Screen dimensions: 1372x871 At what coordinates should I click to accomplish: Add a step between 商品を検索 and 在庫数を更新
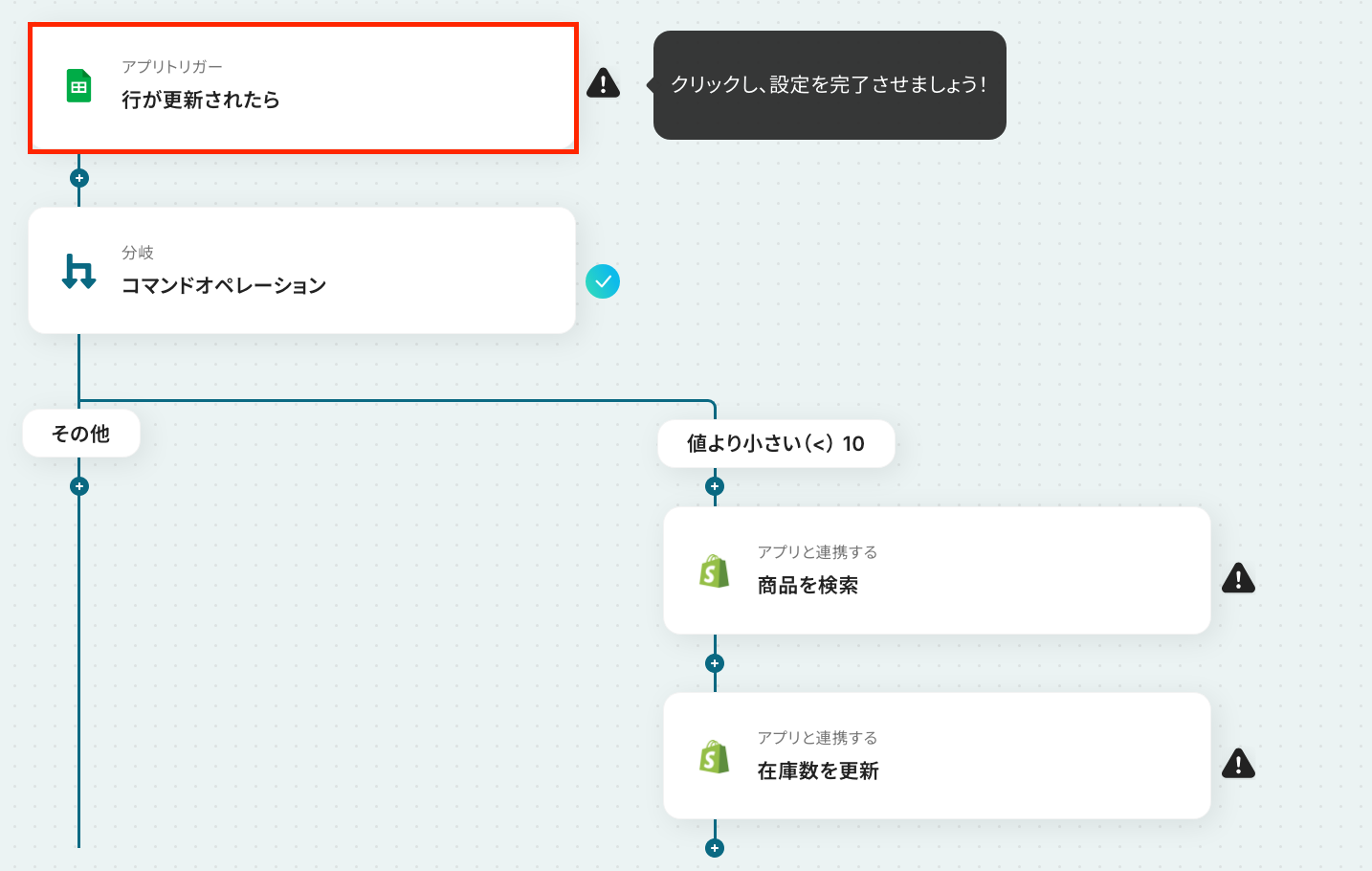(x=715, y=663)
